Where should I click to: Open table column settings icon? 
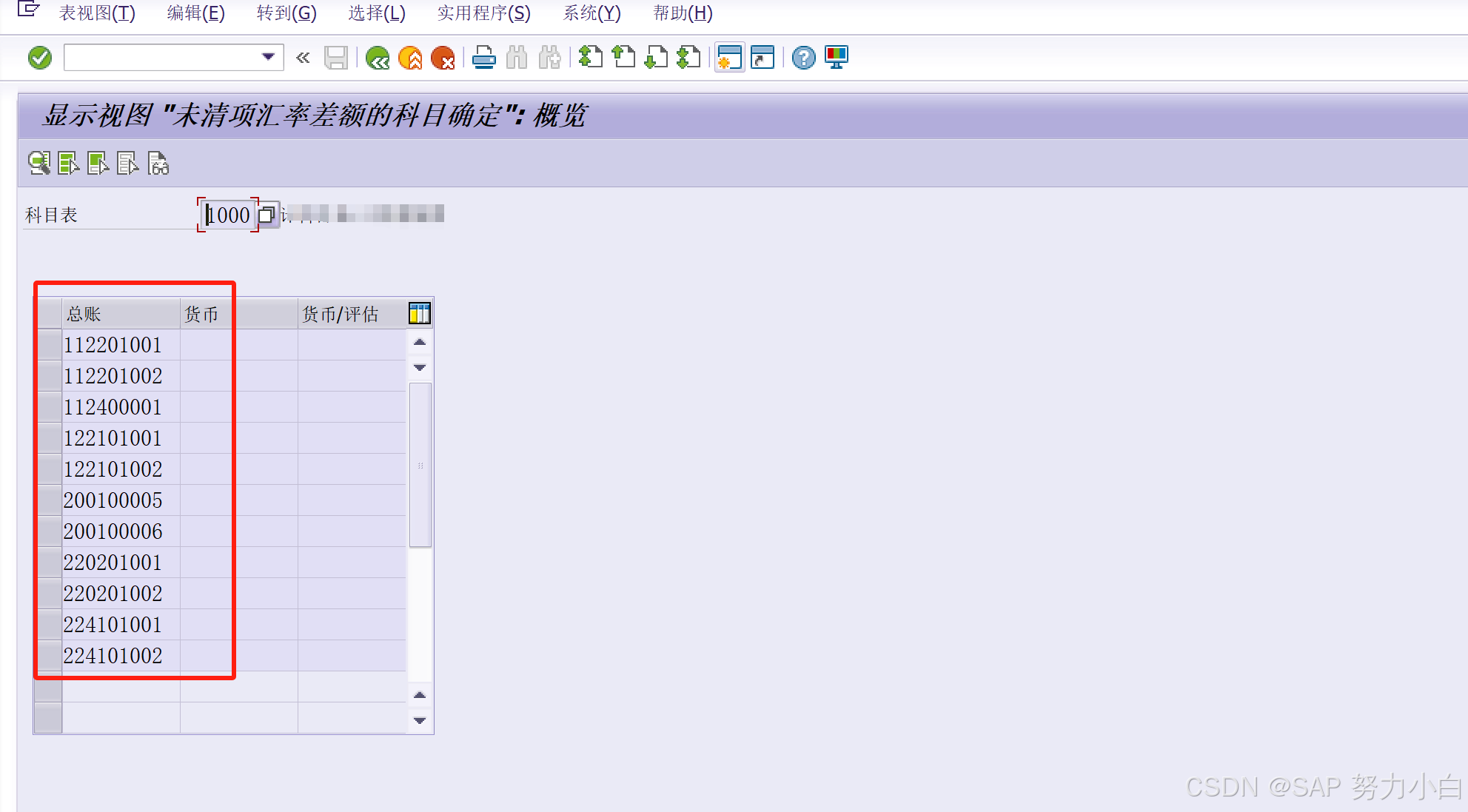point(419,314)
